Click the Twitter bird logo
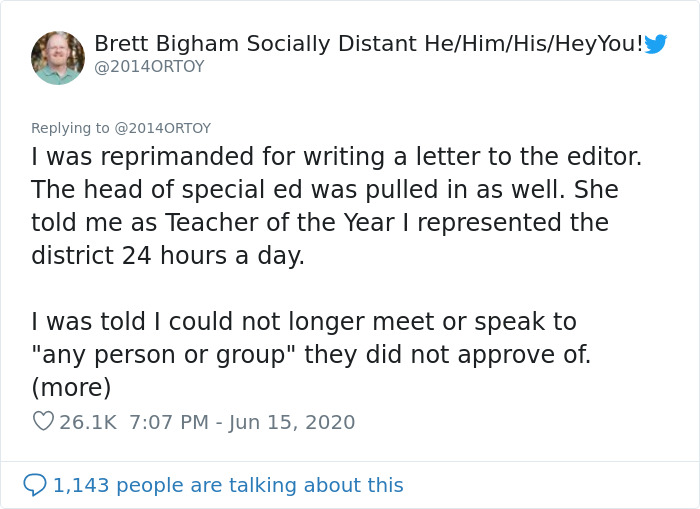The width and height of the screenshot is (700, 509). [x=656, y=44]
